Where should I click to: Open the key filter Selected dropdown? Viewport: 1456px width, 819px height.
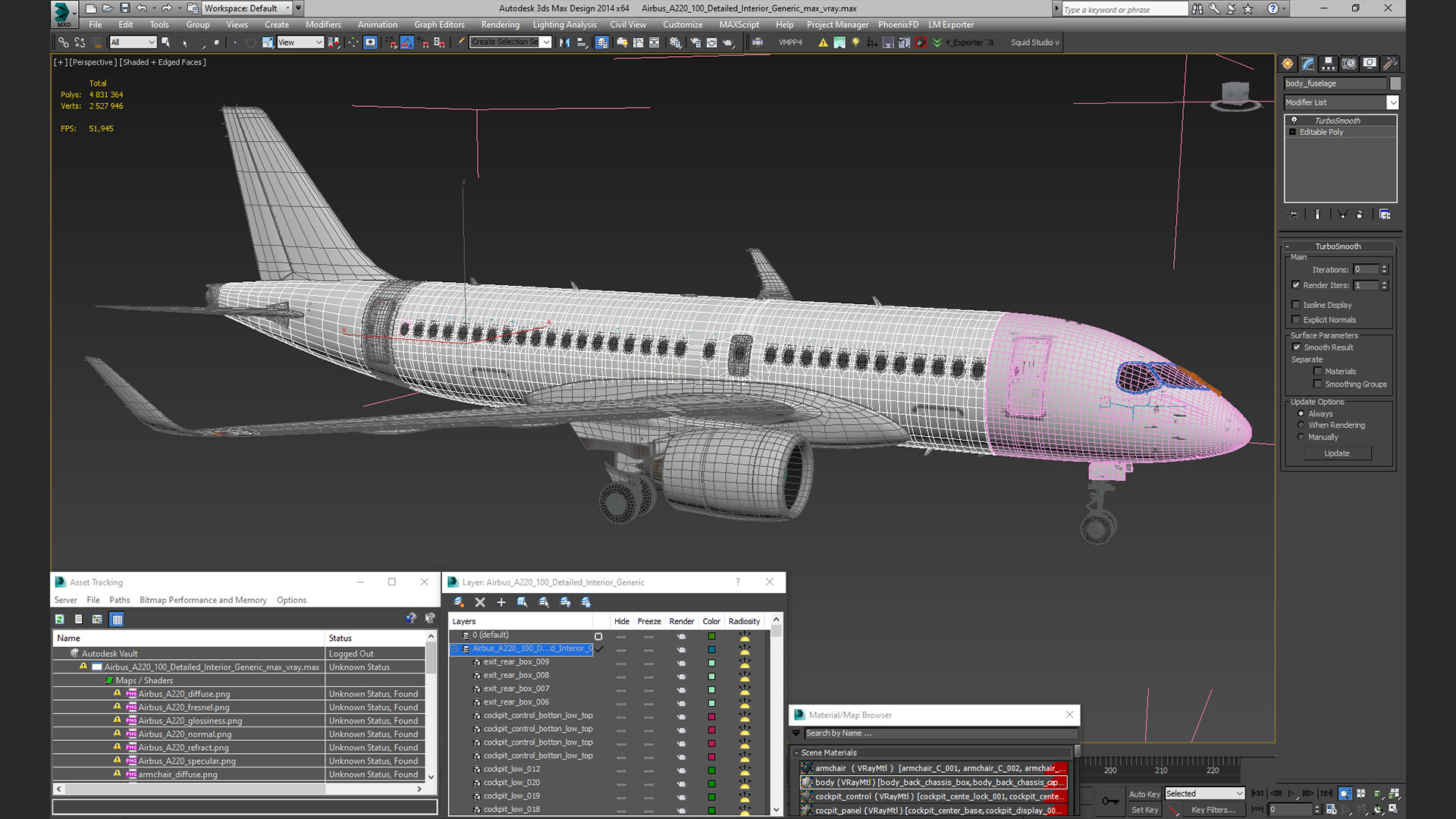click(x=1204, y=794)
